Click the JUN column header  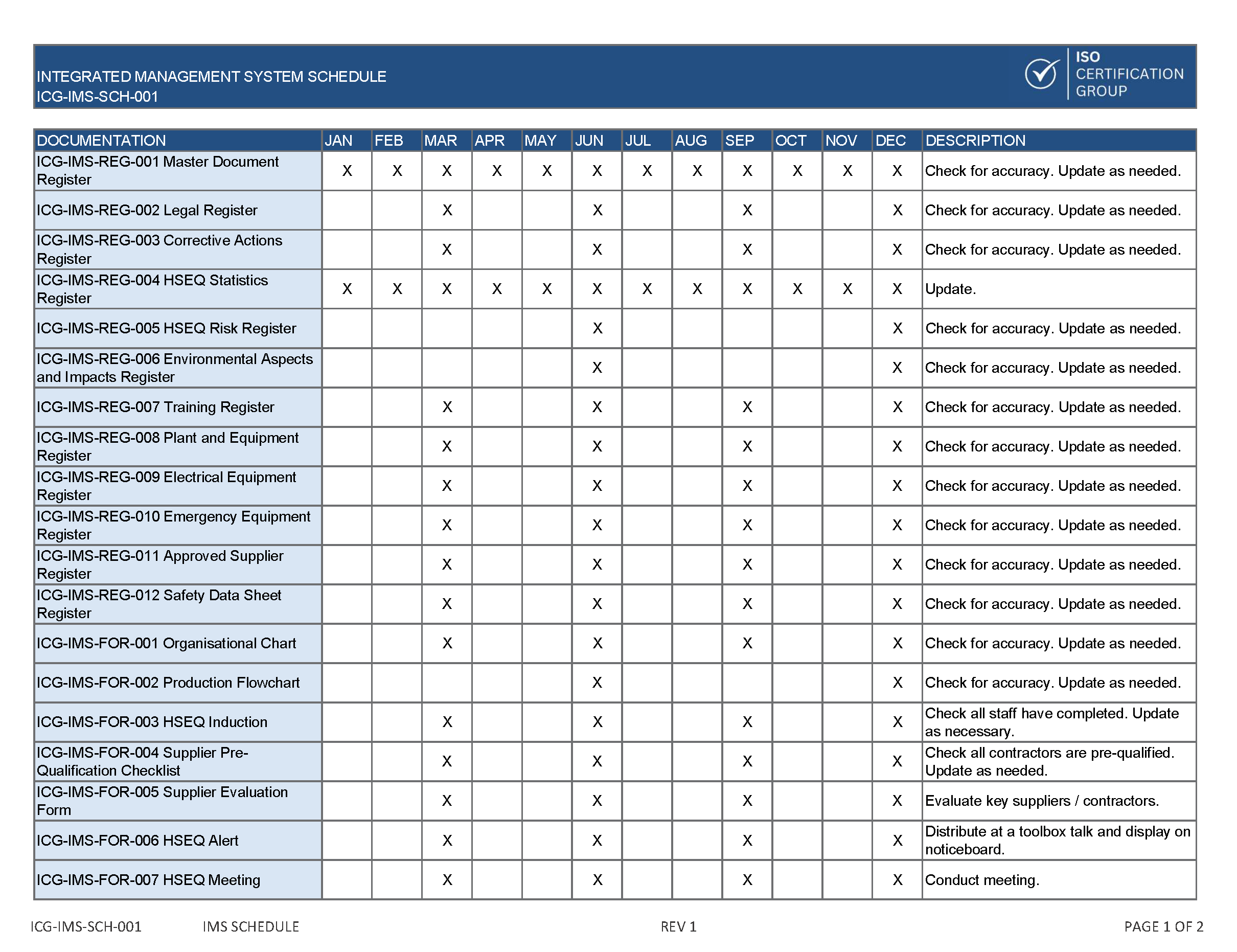pyautogui.click(x=597, y=140)
